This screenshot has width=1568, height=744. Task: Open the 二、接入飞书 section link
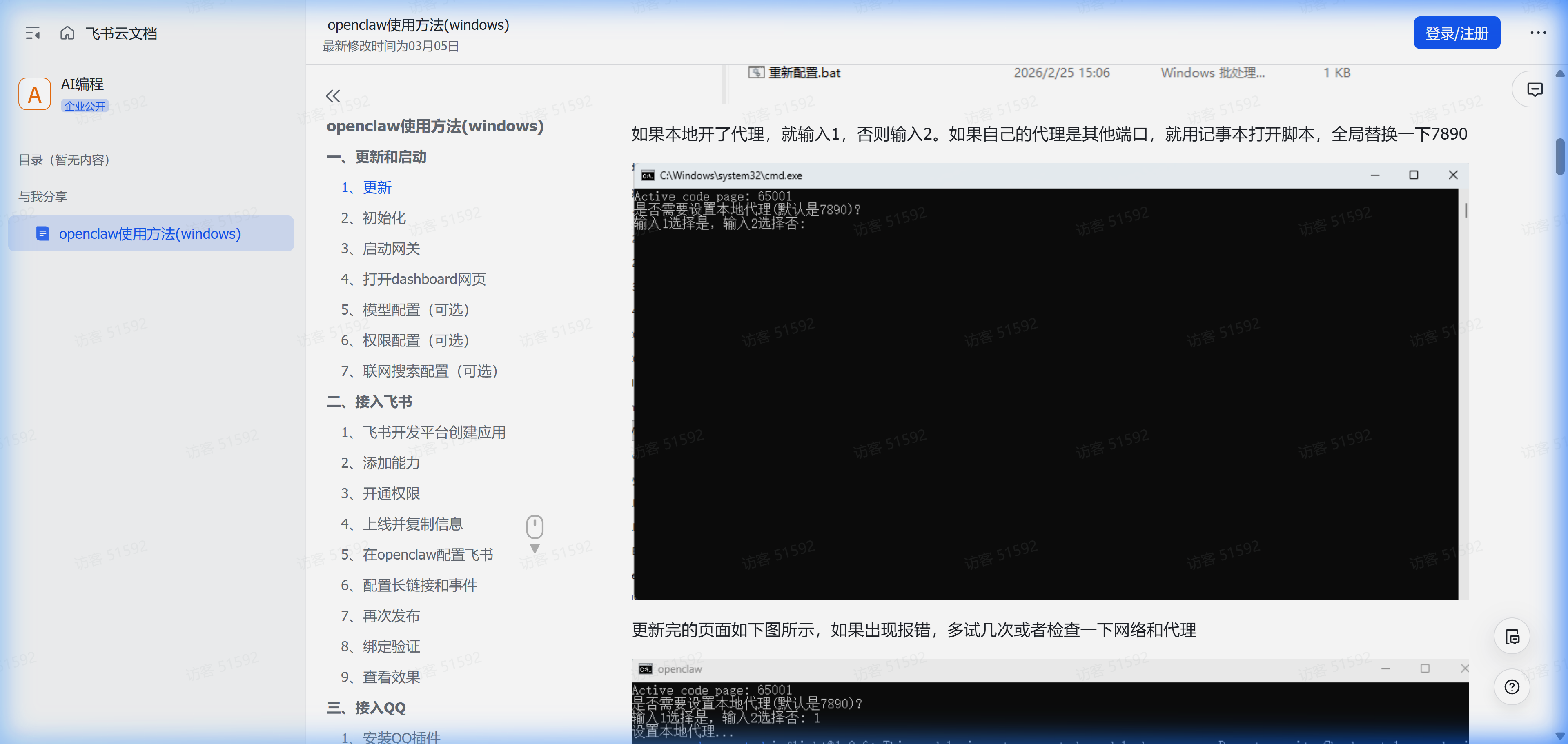(370, 401)
